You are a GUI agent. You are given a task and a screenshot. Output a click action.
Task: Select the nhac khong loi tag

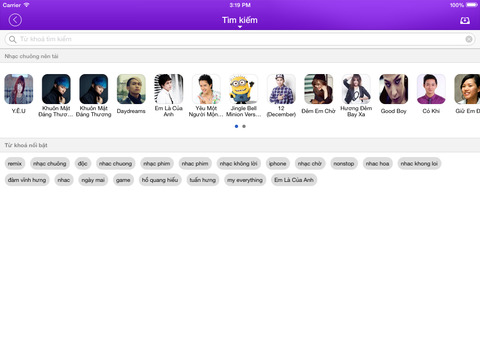[x=419, y=163]
